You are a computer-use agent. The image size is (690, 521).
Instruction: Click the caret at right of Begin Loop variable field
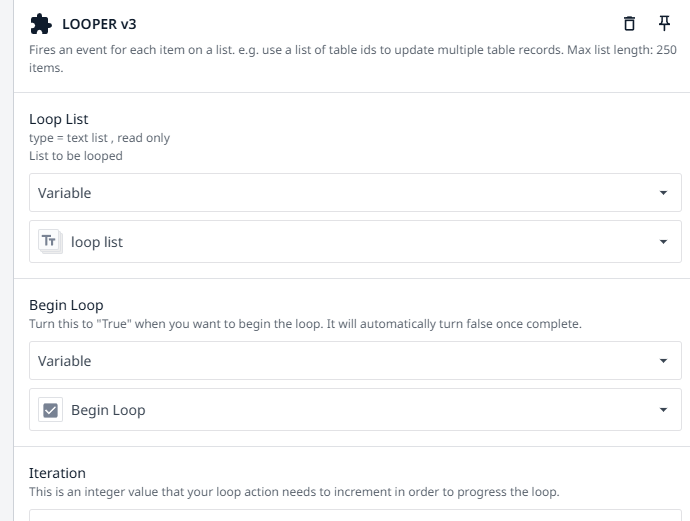[x=663, y=409]
